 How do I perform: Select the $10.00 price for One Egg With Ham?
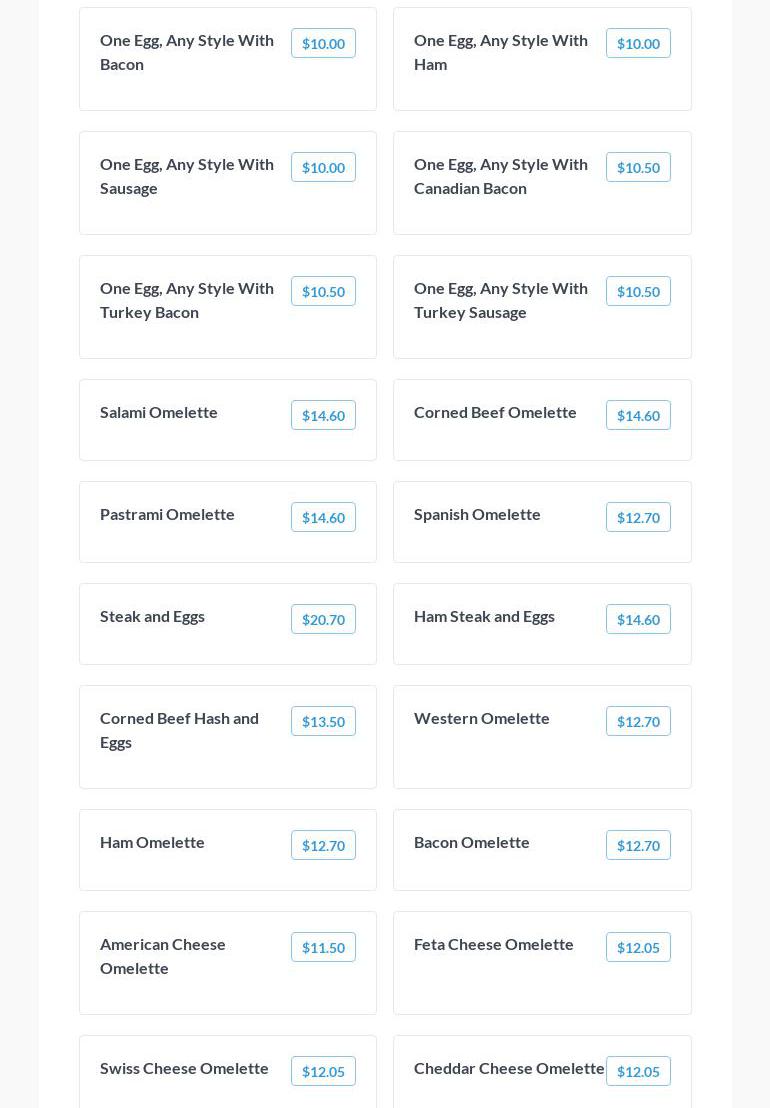pos(638,43)
